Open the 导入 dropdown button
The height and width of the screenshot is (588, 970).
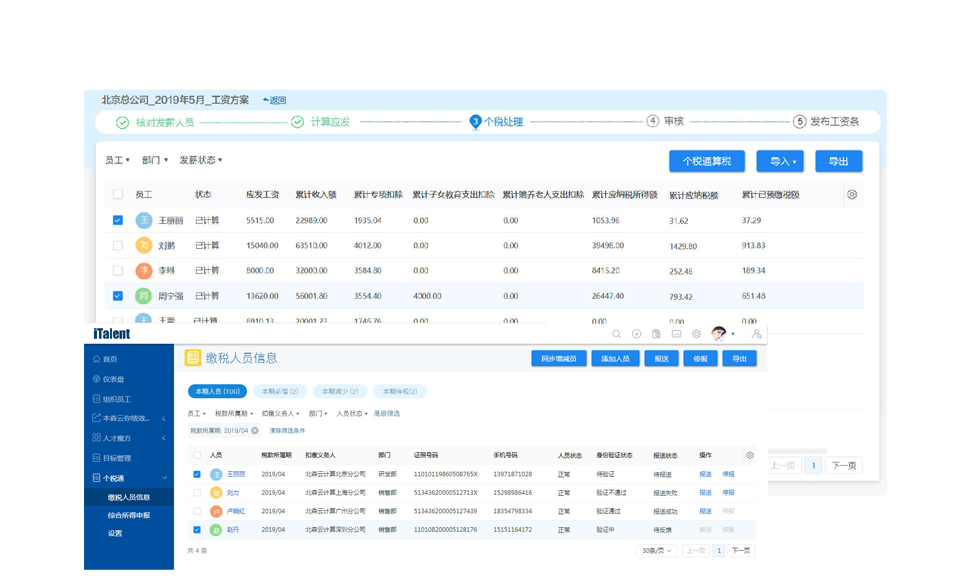pos(780,161)
